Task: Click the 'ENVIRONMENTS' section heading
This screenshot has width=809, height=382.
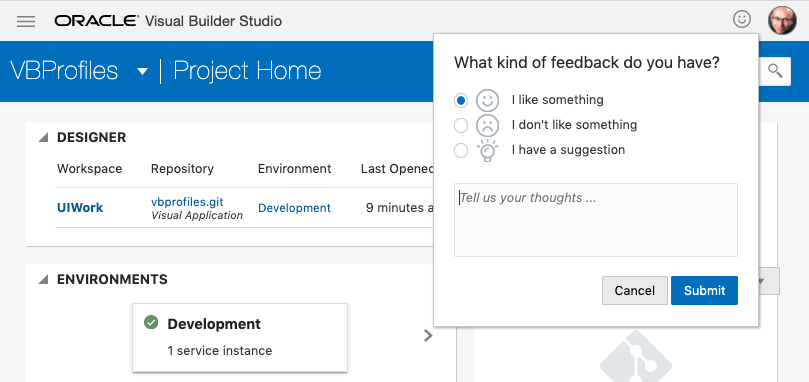Action: click(x=112, y=280)
